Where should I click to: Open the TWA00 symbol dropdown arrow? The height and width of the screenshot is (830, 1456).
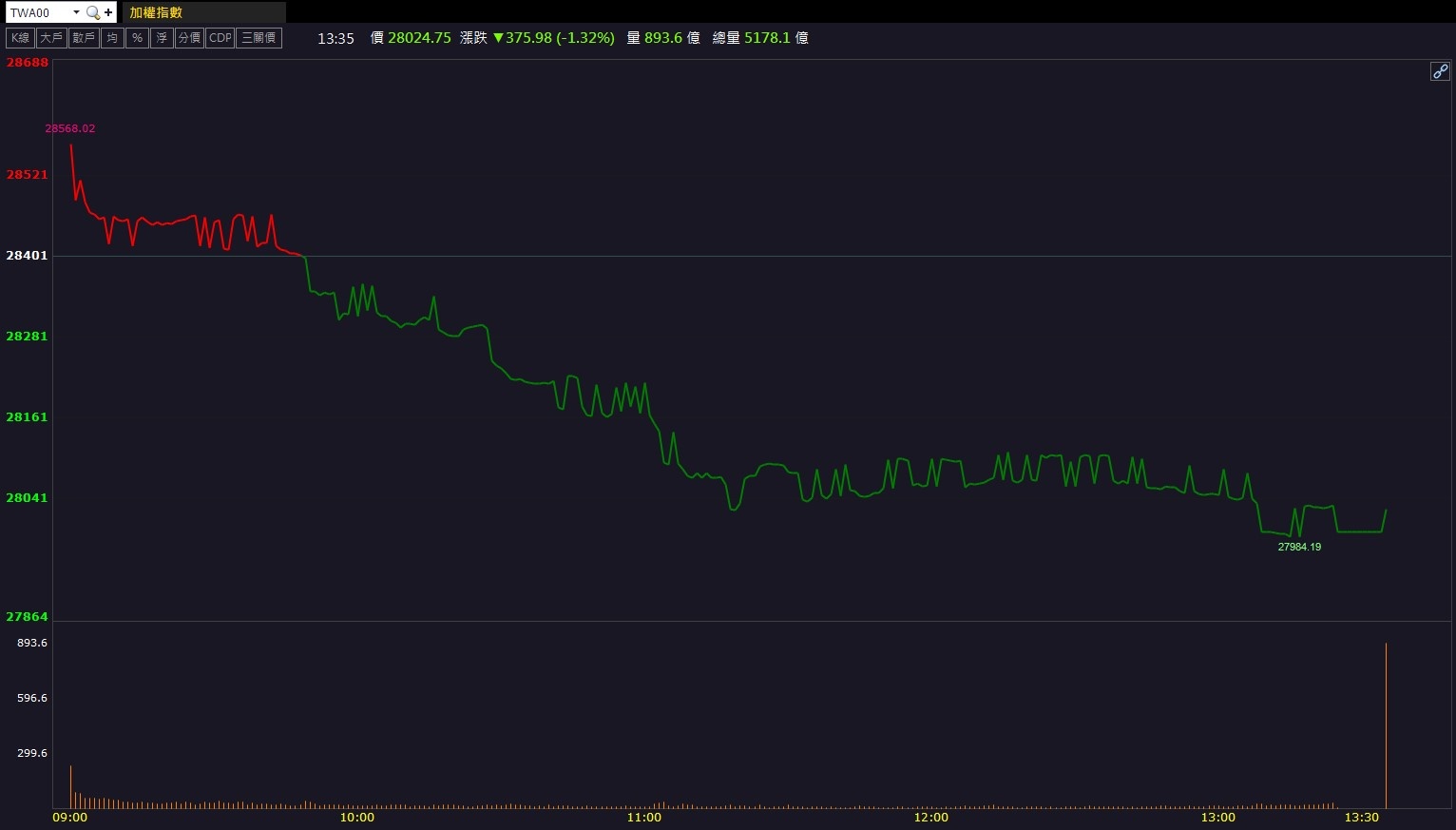coord(76,12)
